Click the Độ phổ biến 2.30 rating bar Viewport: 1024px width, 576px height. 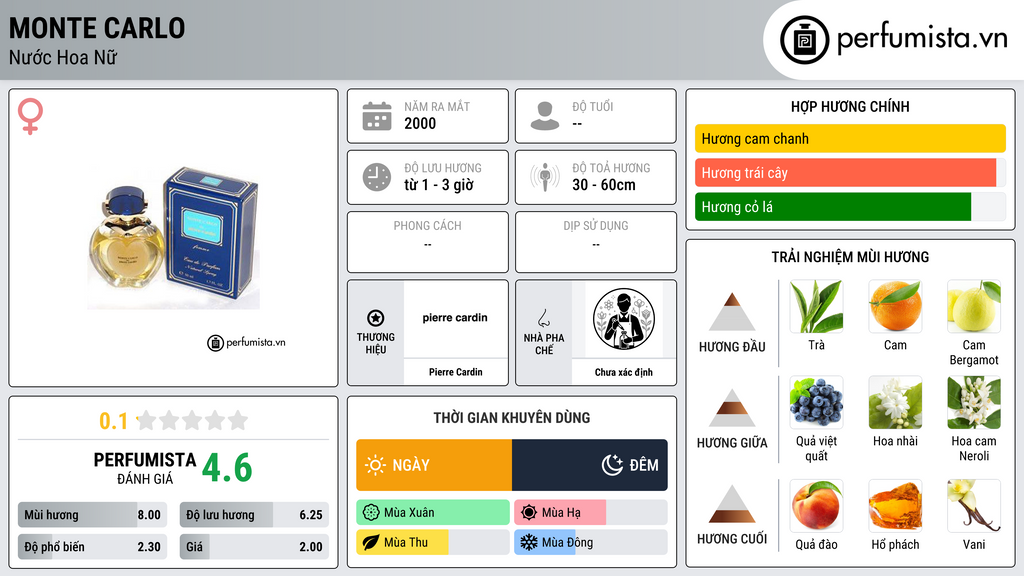tap(92, 547)
